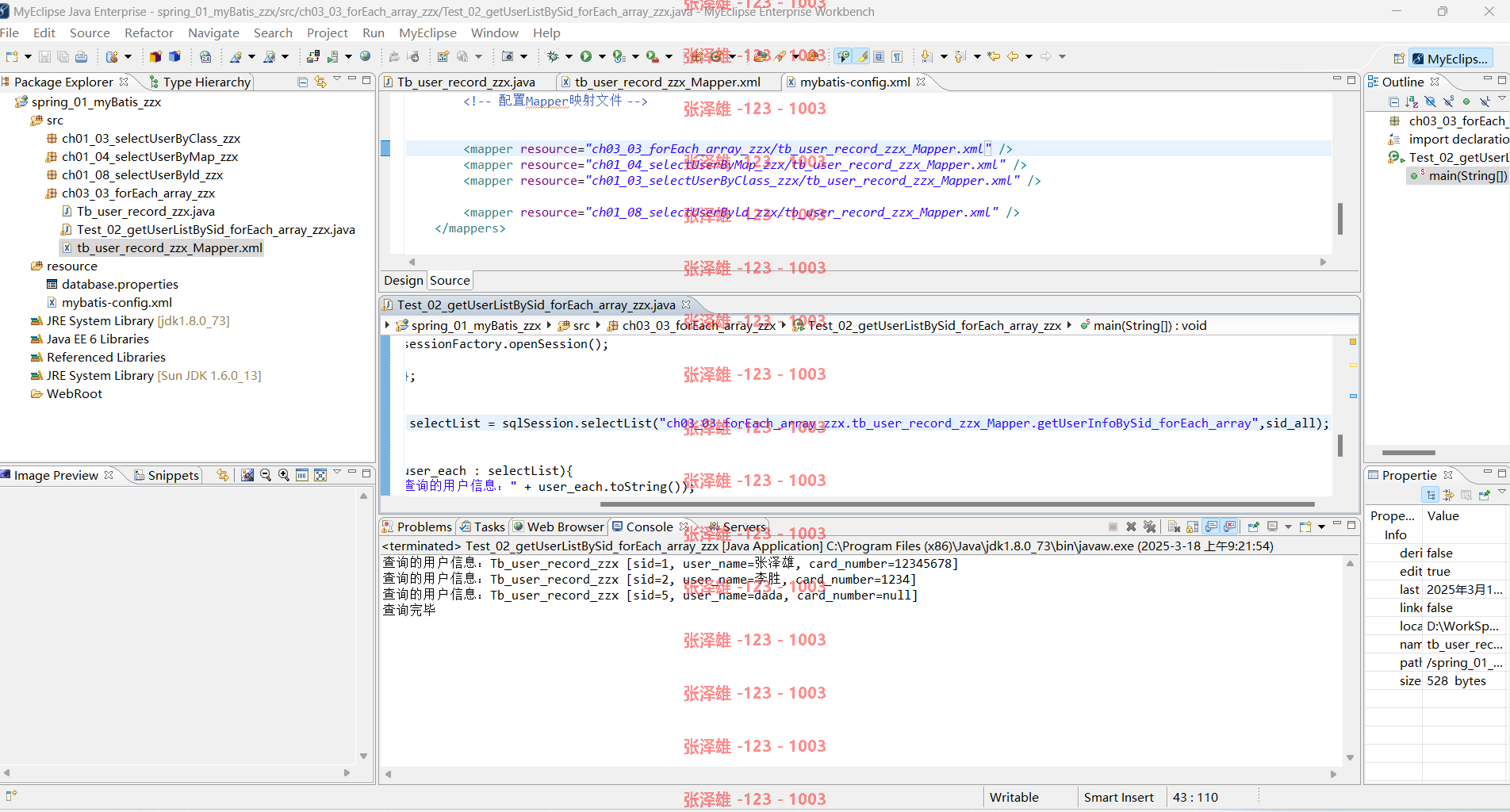
Task: Open the MyEclipse web browser icon
Action: tap(365, 56)
